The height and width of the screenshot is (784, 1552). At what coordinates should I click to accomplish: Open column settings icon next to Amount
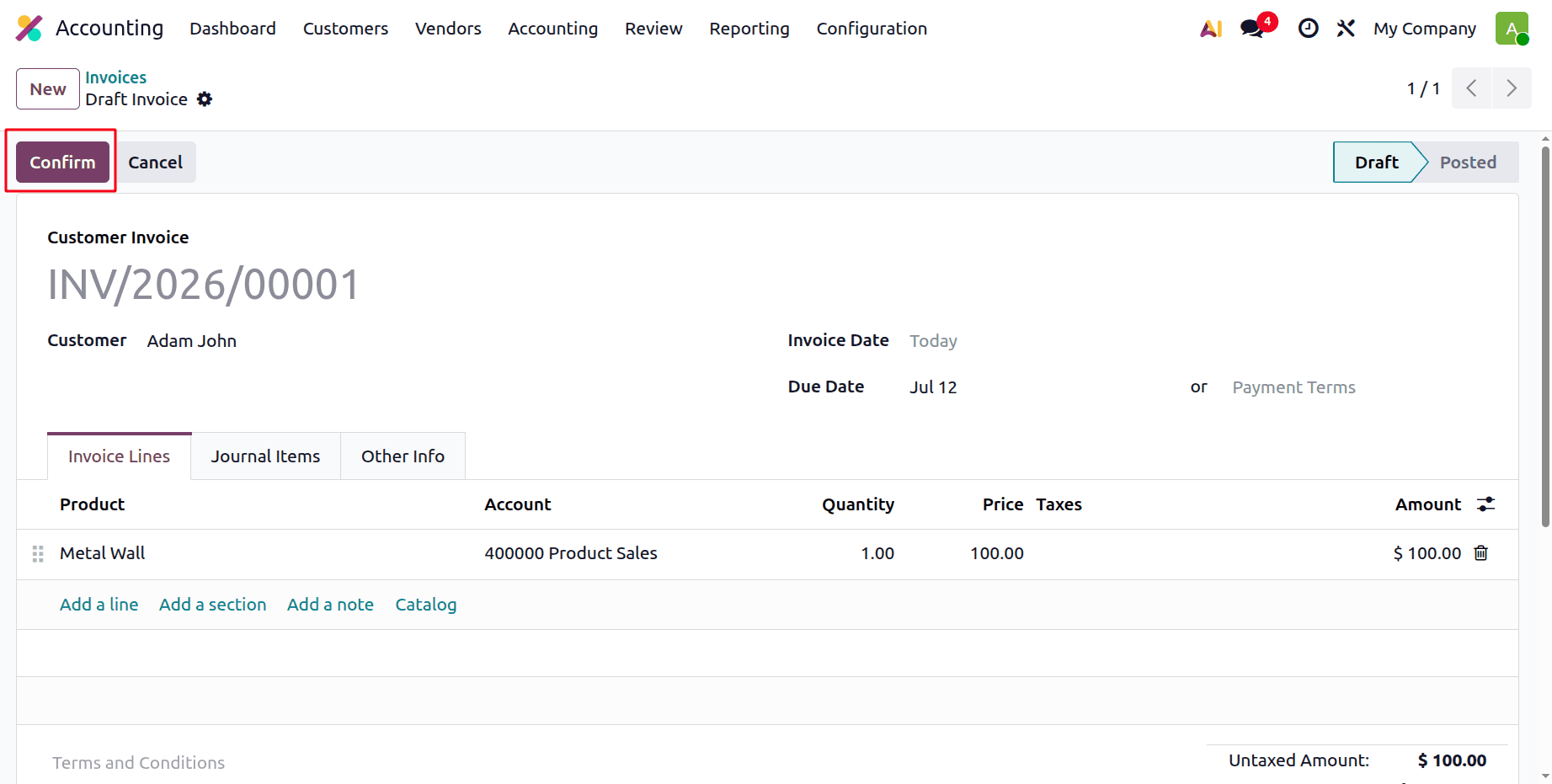(x=1486, y=504)
